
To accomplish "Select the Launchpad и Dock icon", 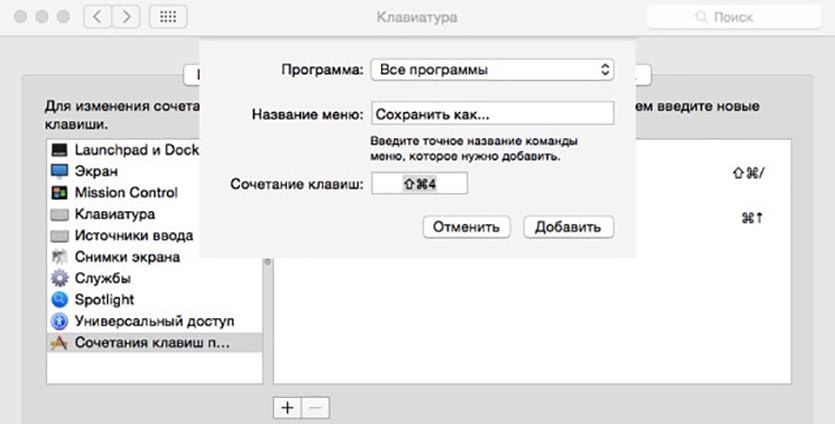I will (59, 150).
